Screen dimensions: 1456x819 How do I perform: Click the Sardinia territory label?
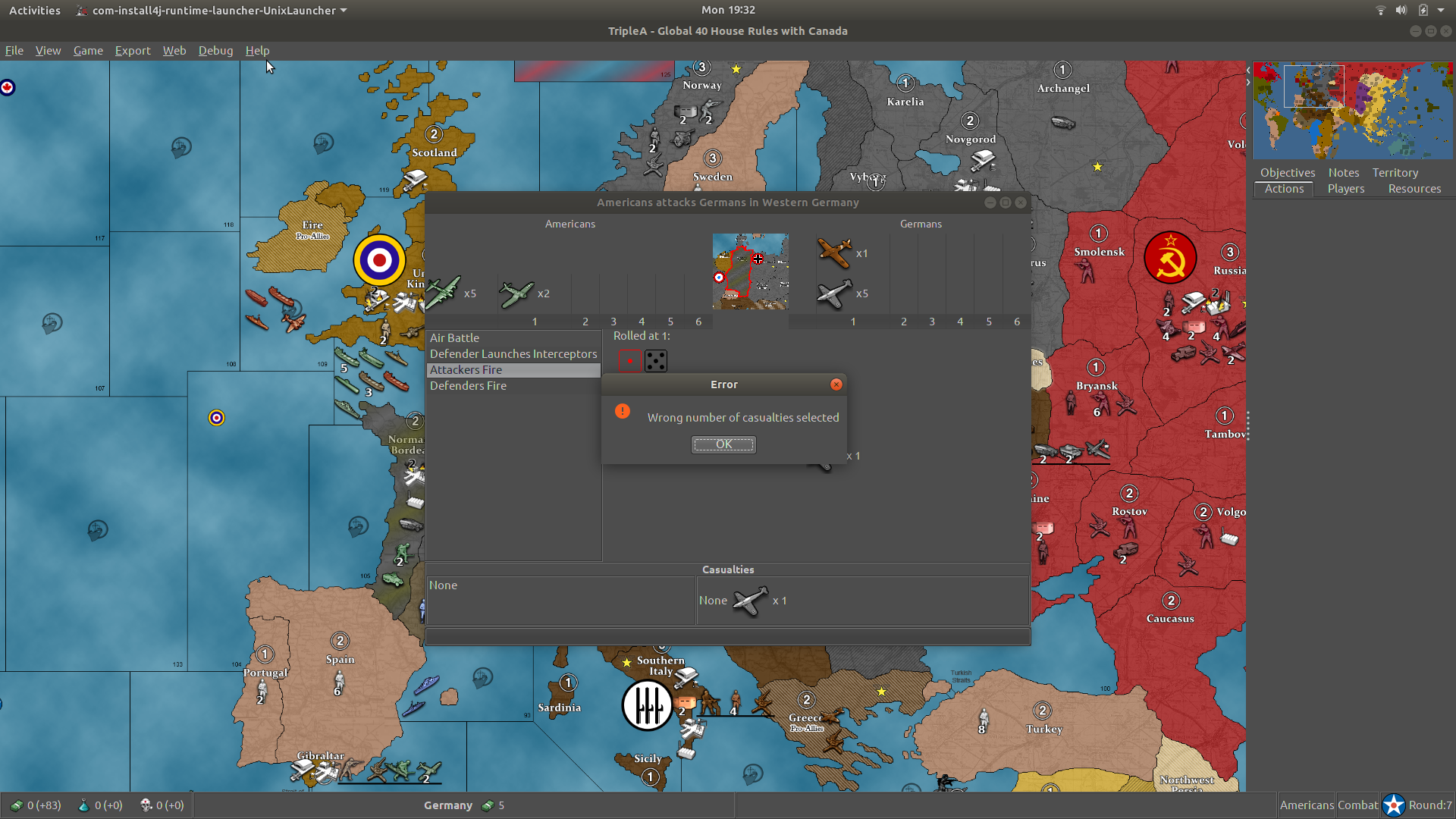(560, 708)
